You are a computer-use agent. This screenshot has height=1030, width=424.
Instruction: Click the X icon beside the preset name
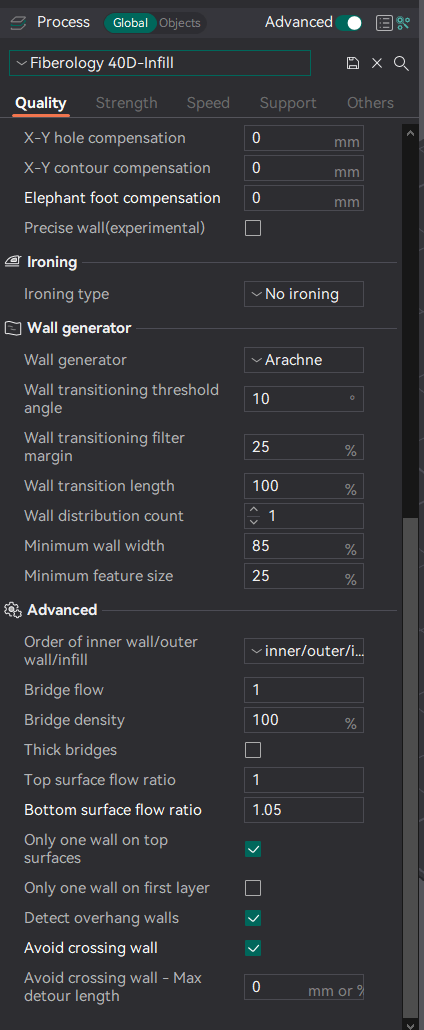click(377, 63)
